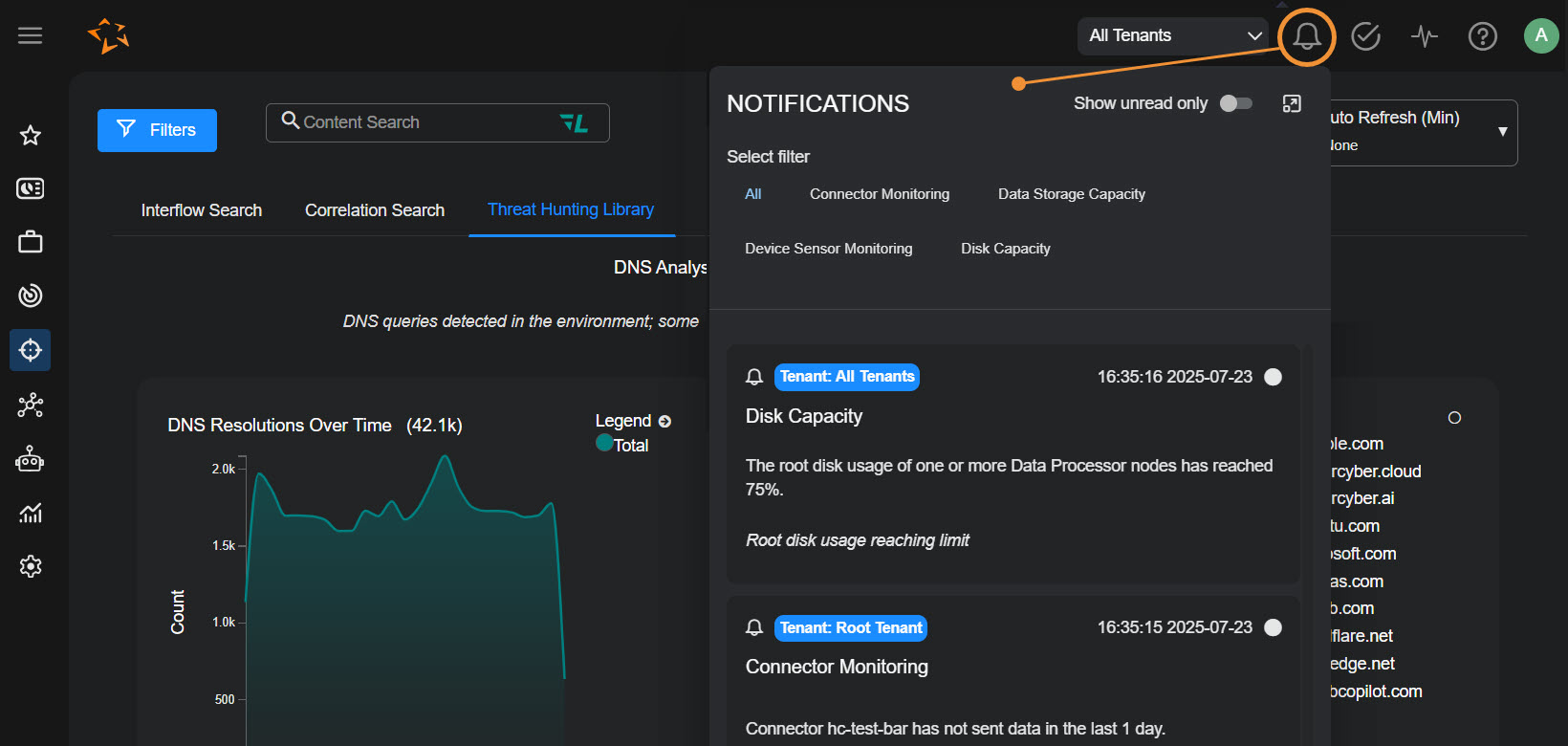
Task: Expand the chart Legend arrow
Action: [664, 421]
